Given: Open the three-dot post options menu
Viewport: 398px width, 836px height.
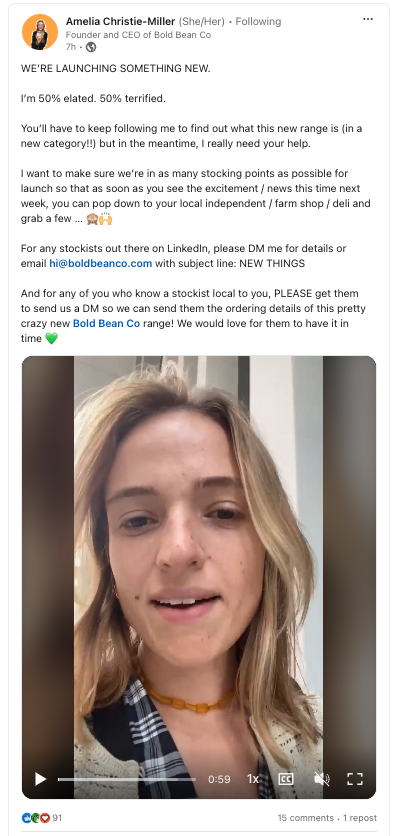Looking at the screenshot, I should point(368,19).
